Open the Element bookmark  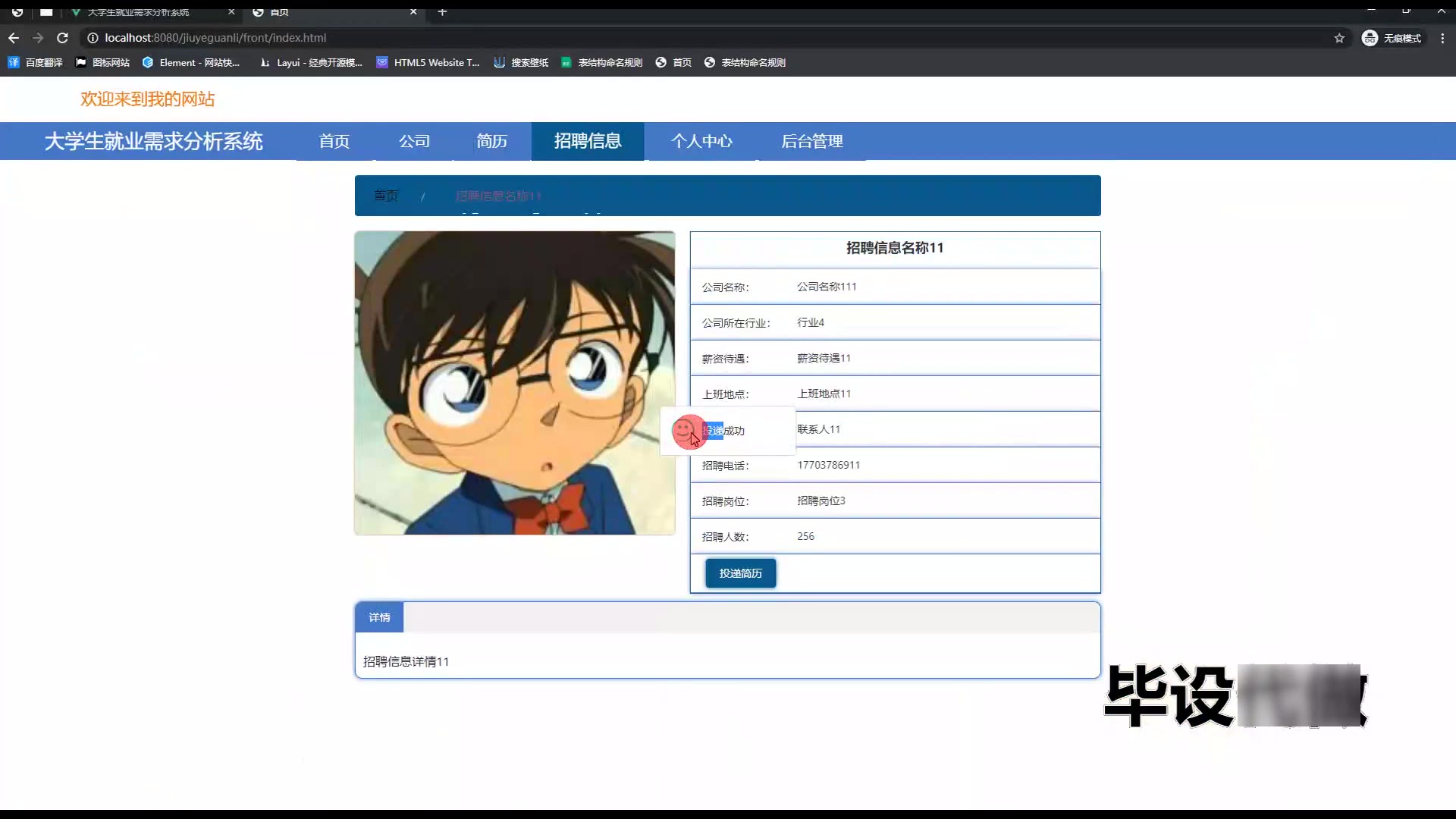coord(191,62)
